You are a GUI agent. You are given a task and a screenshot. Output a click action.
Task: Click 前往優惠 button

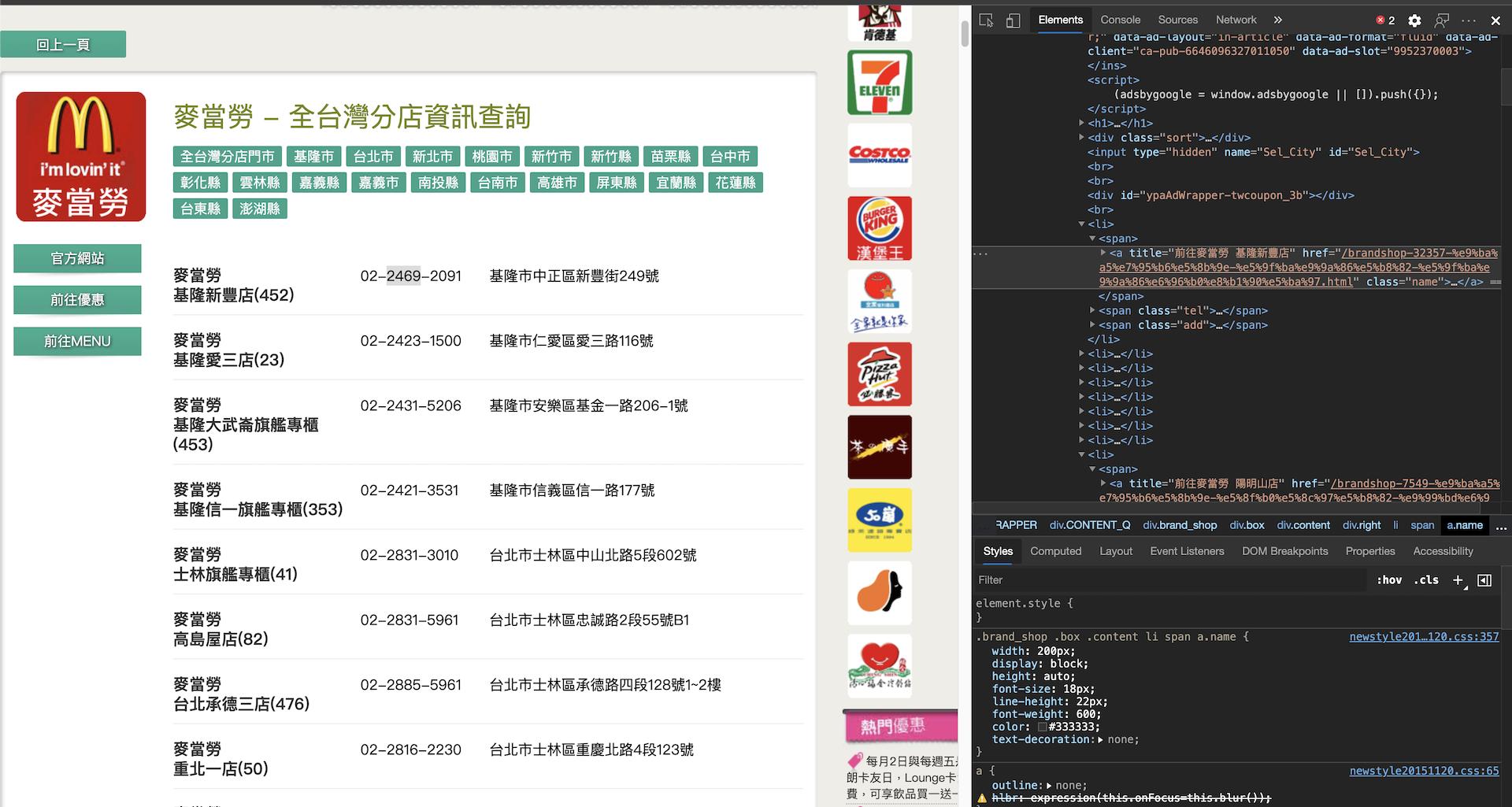(x=77, y=300)
